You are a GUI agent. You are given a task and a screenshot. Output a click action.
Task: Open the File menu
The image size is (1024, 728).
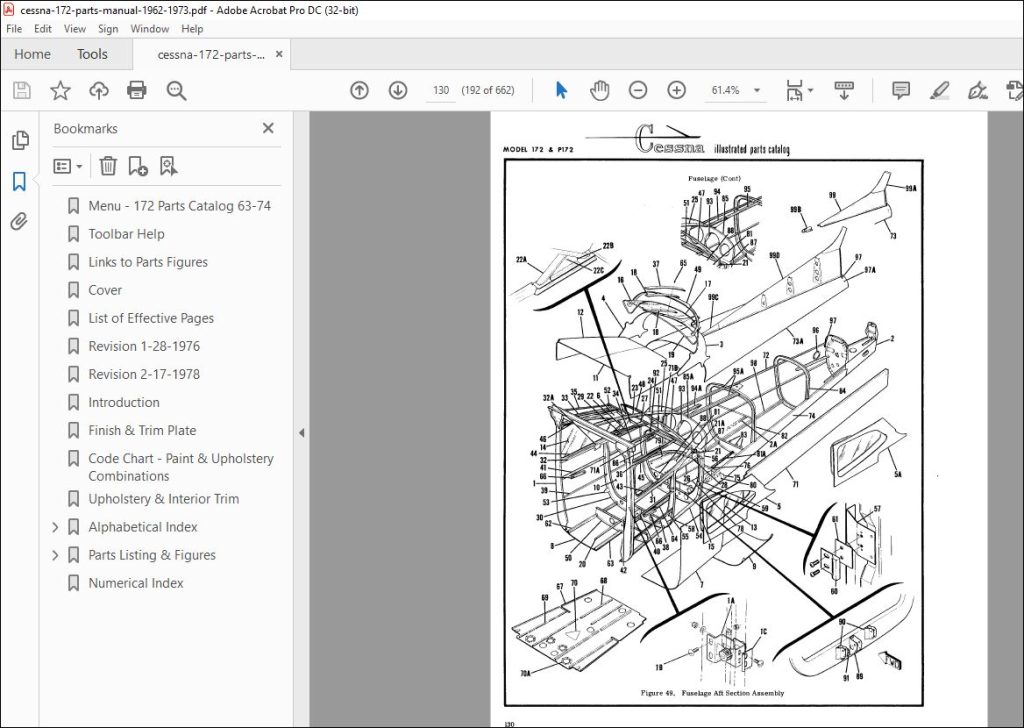click(x=14, y=29)
